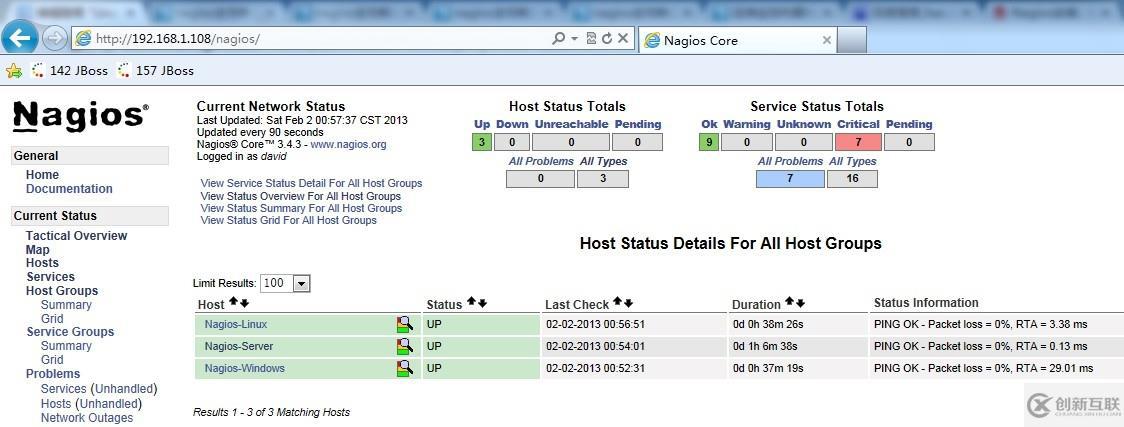1124x427 pixels.
Task: Open Summary under Service Groups
Action: pos(66,345)
